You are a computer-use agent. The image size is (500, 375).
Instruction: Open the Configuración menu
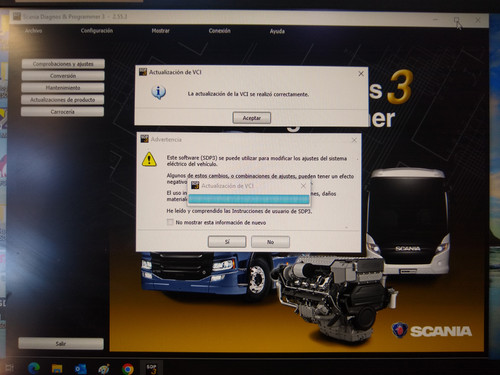click(97, 31)
